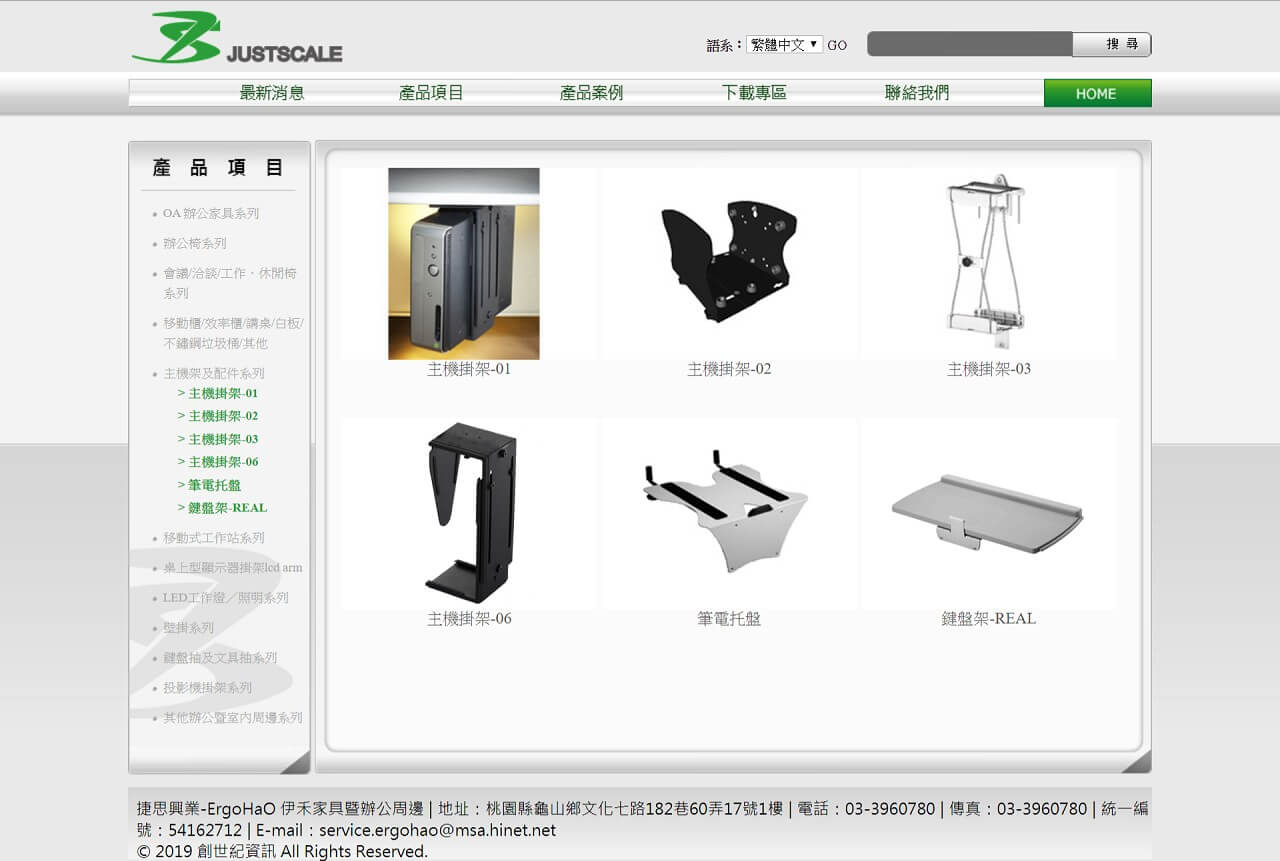This screenshot has height=861, width=1280.
Task: View the 主機掛架-06 black holder image
Action: coord(469,511)
